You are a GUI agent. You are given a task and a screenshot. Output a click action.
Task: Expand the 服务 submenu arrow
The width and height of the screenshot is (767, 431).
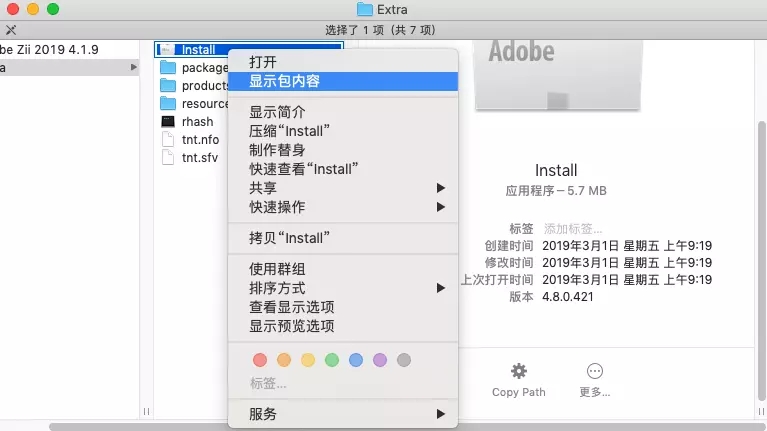441,414
